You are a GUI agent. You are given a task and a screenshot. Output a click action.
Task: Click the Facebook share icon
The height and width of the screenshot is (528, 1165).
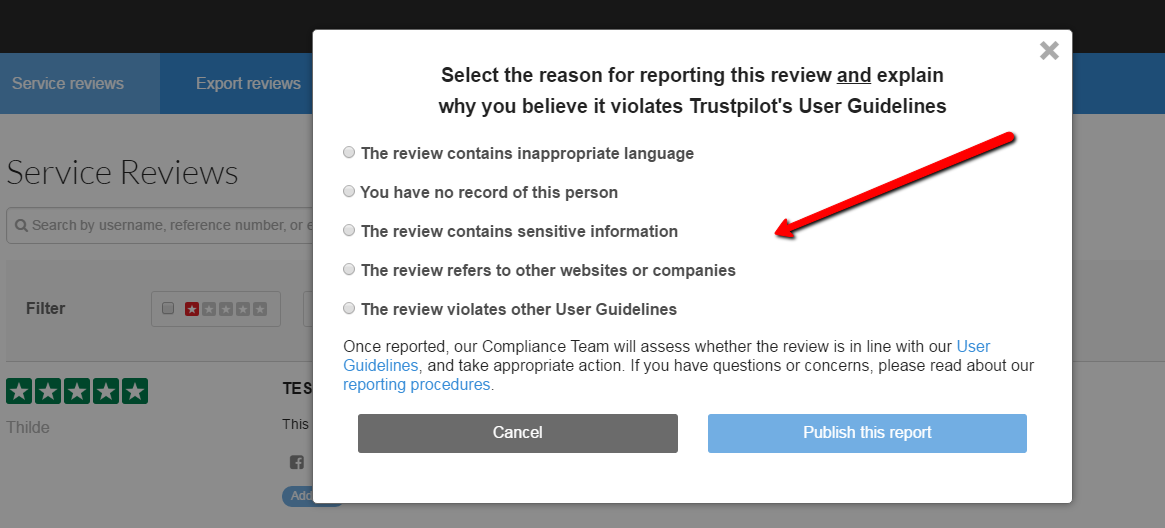(296, 462)
